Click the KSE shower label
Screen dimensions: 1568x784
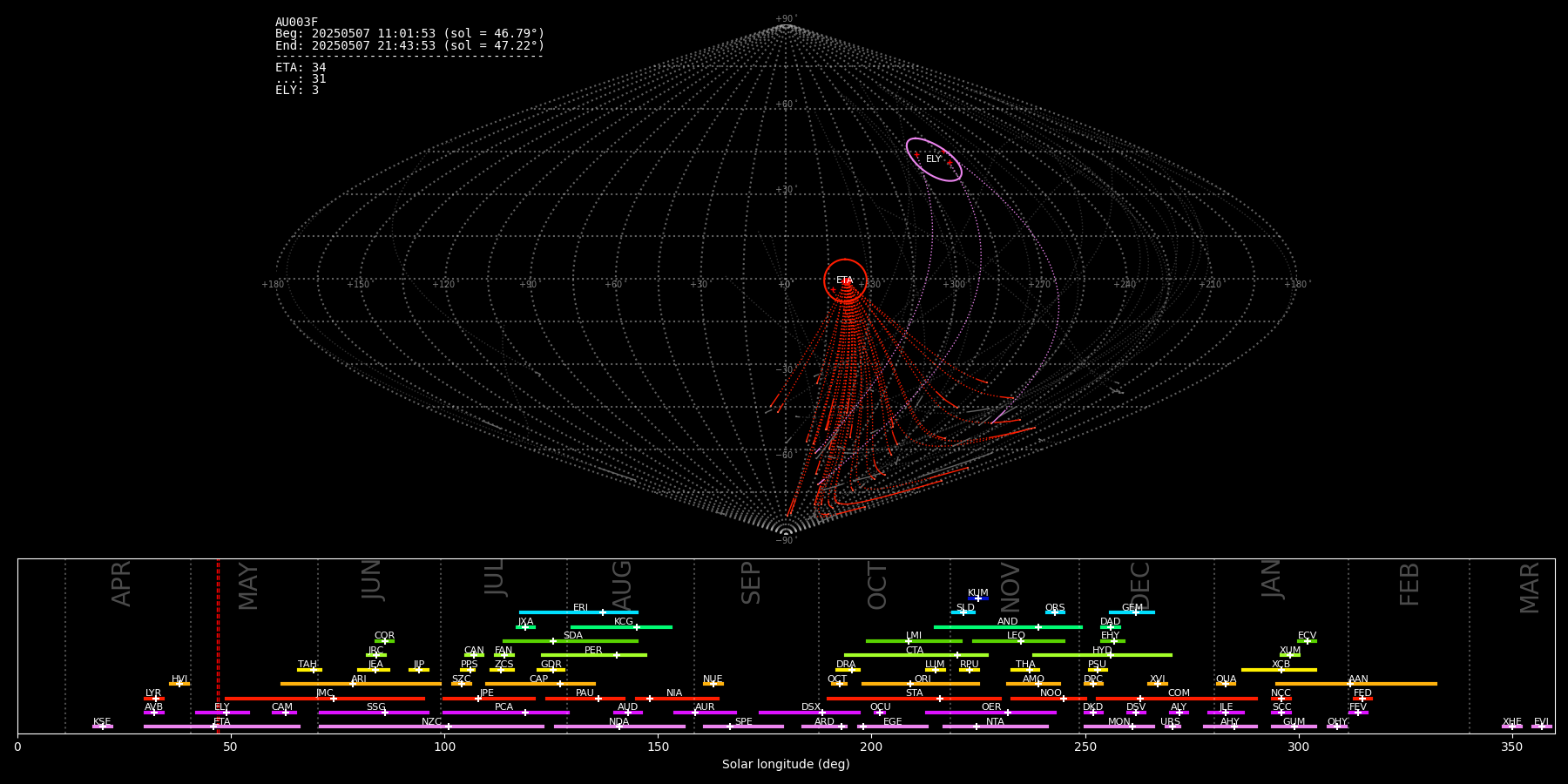point(102,722)
